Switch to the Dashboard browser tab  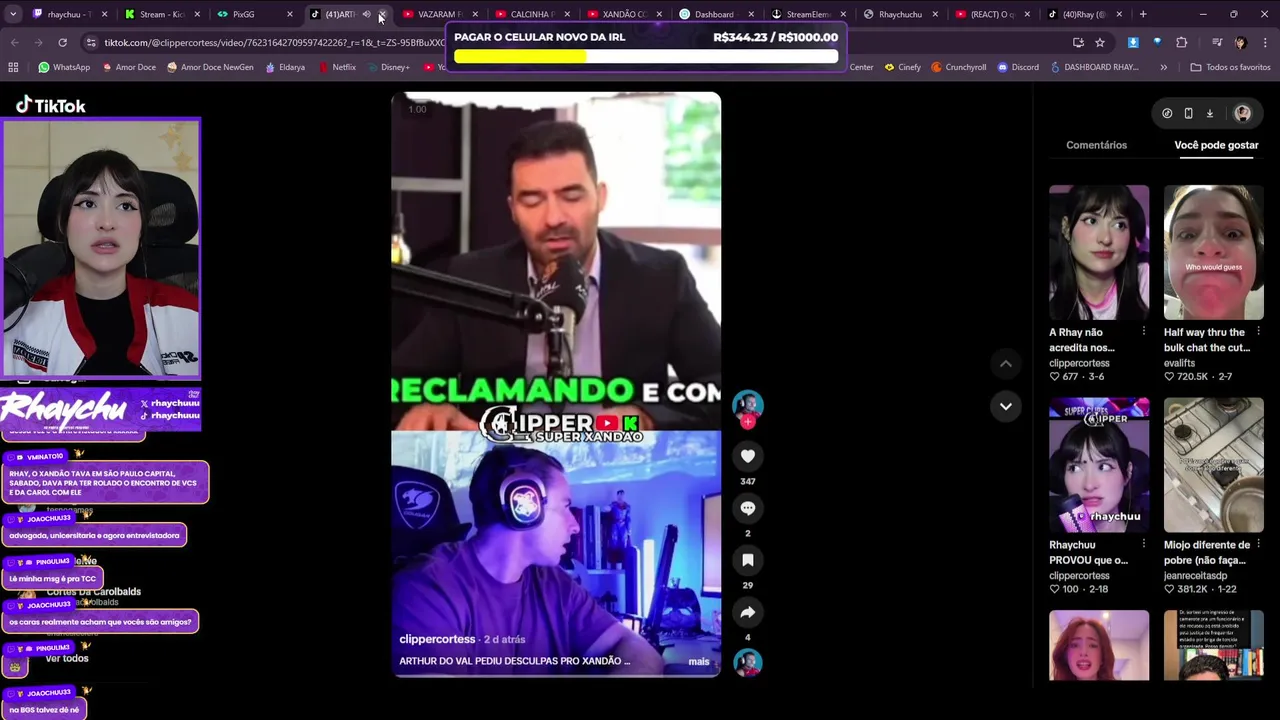714,14
